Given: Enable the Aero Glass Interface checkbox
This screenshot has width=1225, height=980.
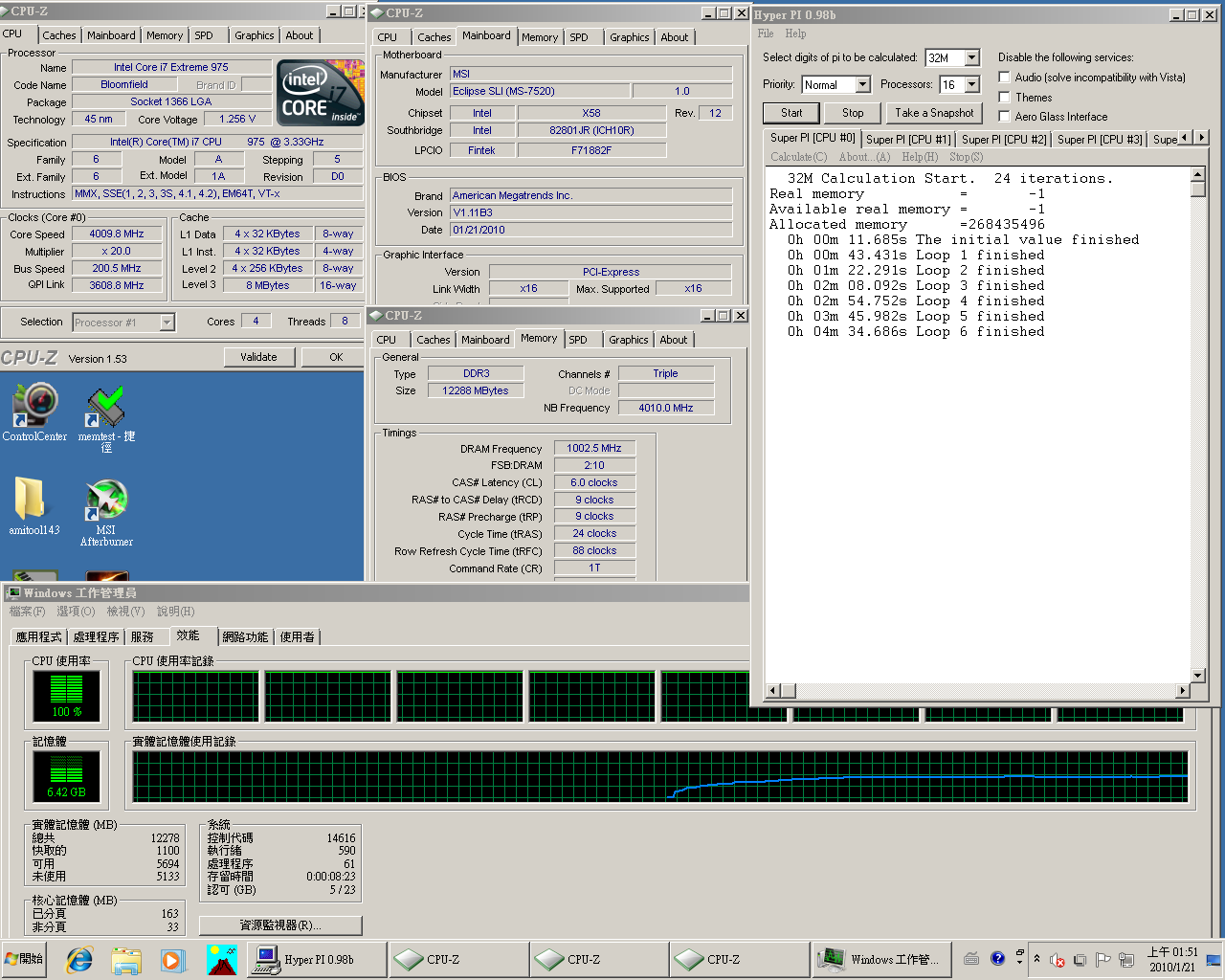Looking at the screenshot, I should (x=1004, y=116).
